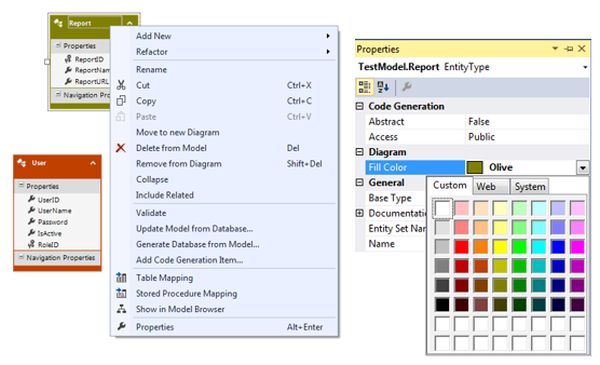Click the User entity icon in header
Viewport: 600px width, 365px height.
tap(21, 163)
